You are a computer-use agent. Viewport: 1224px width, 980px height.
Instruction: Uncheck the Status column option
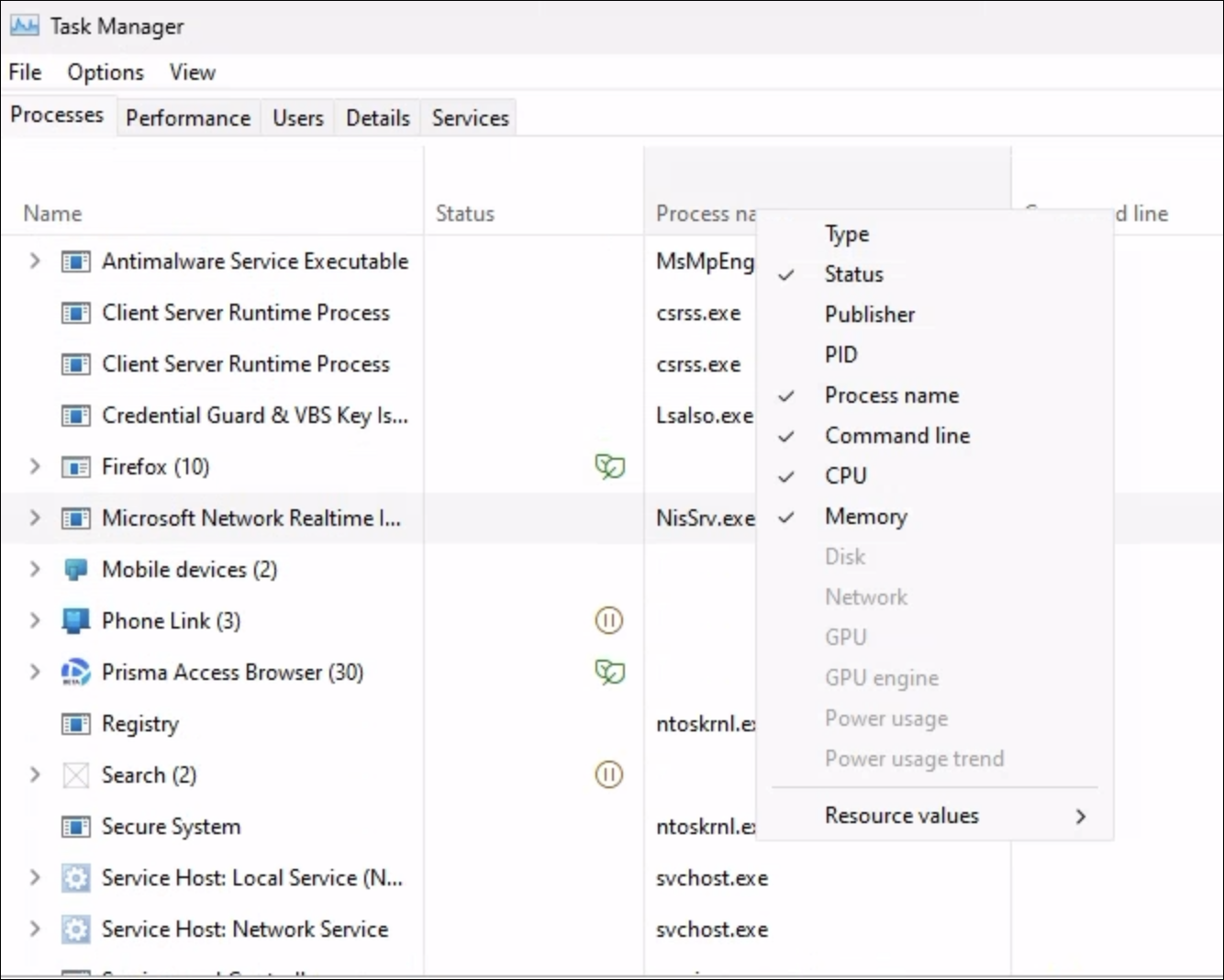853,274
